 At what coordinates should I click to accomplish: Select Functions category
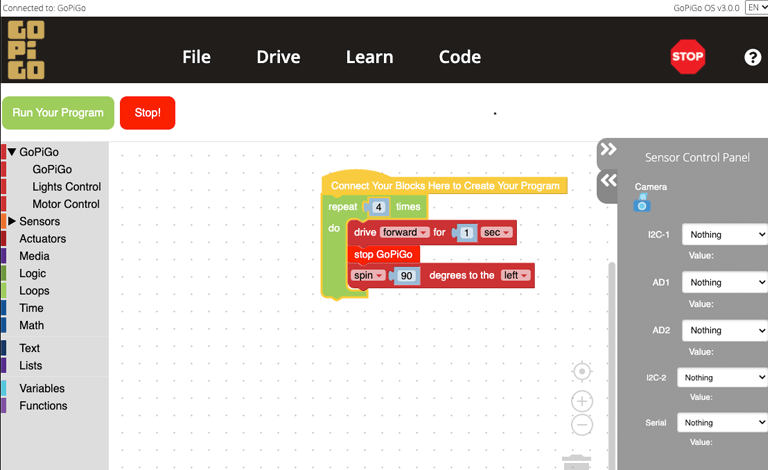[x=43, y=406]
